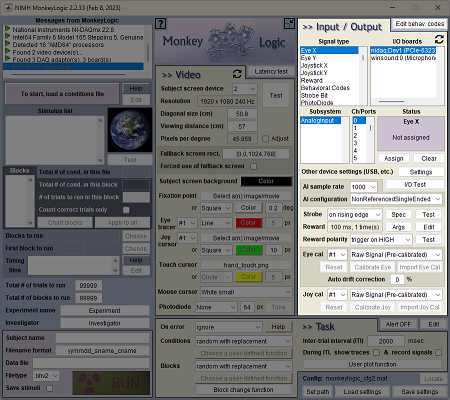
Task: Expand the On error dropdown
Action: [228, 327]
